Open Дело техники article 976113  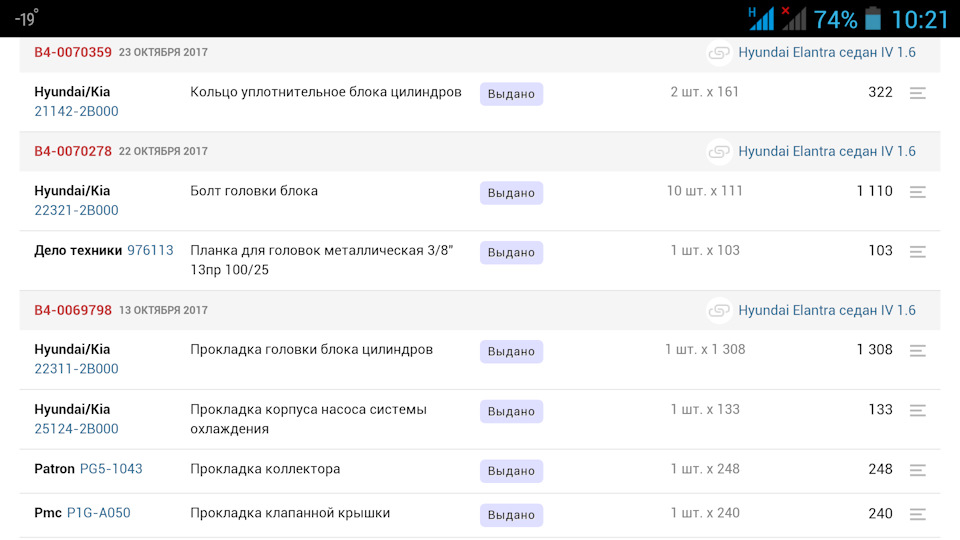tap(150, 251)
